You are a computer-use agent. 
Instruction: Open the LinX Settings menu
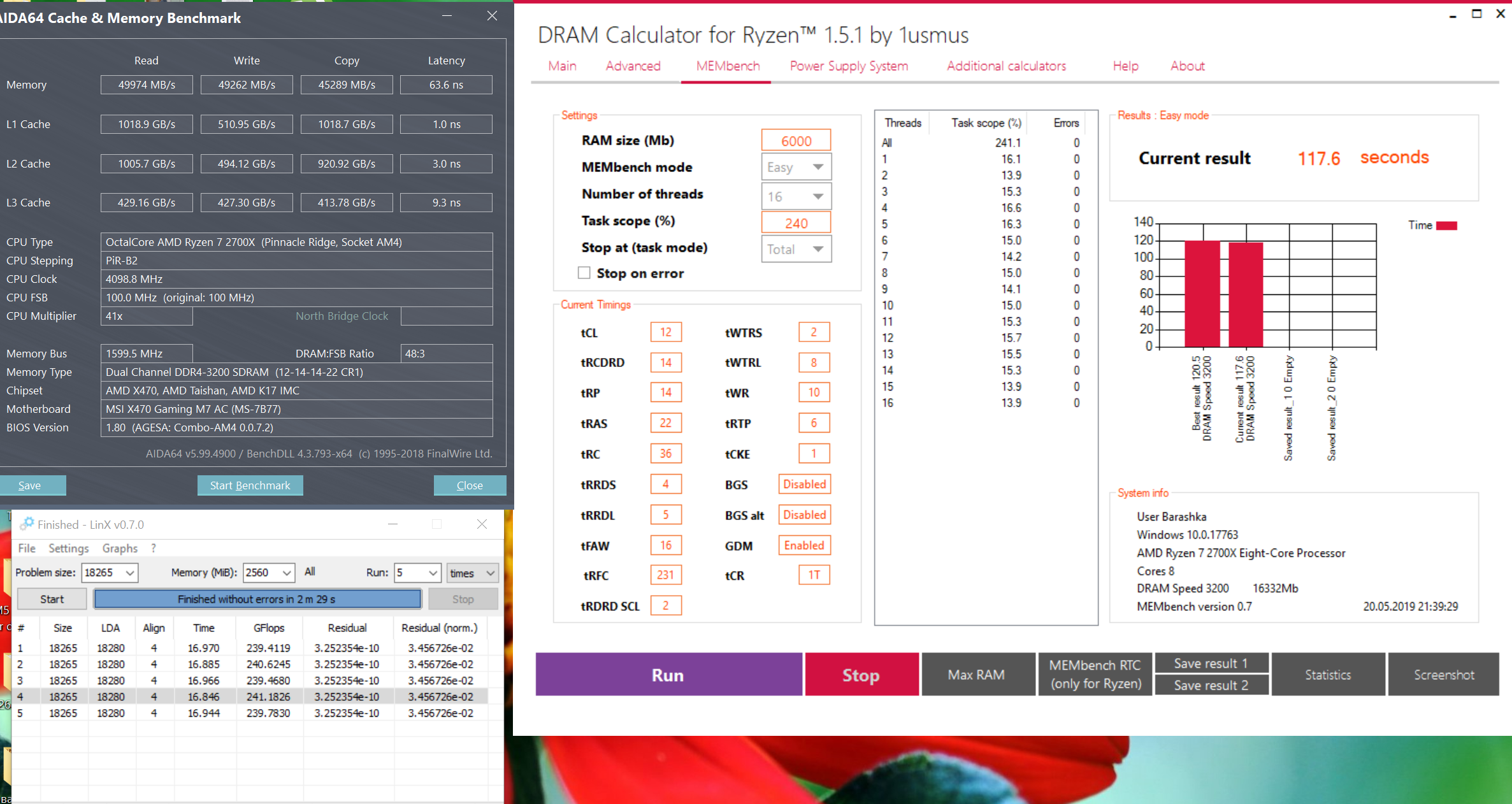click(x=69, y=548)
